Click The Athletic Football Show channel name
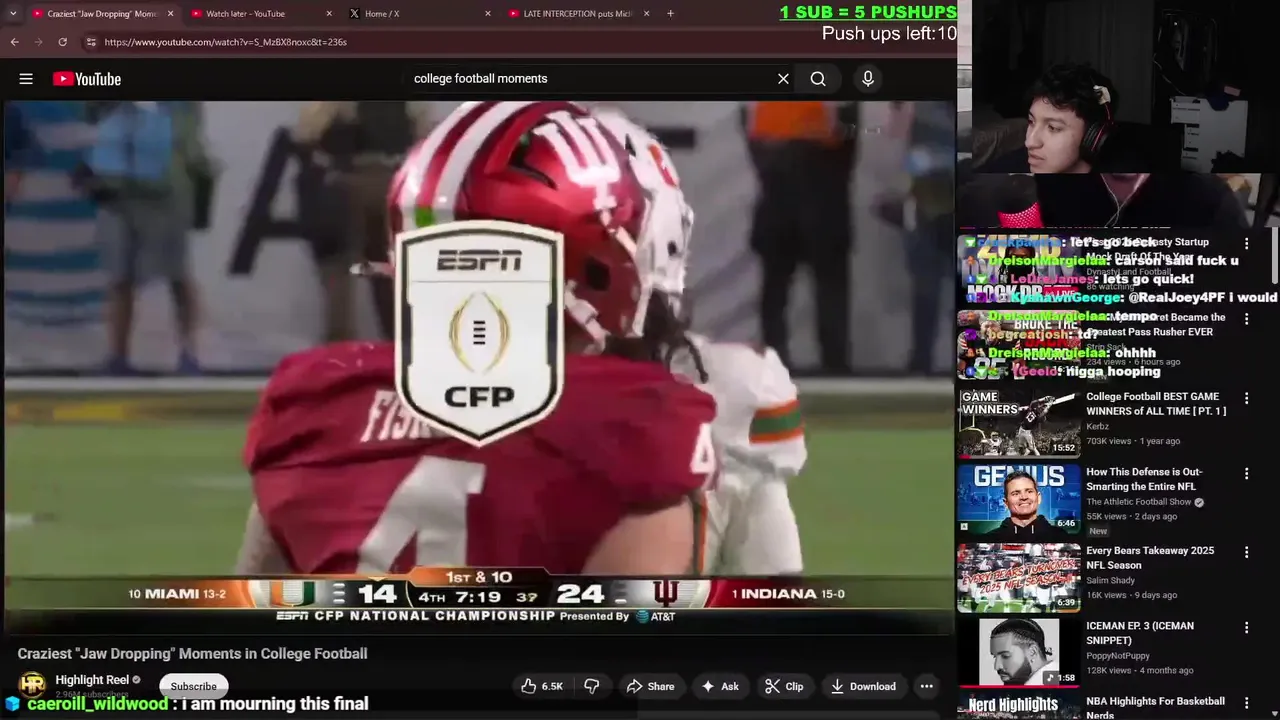This screenshot has width=1280, height=720. click(1139, 502)
